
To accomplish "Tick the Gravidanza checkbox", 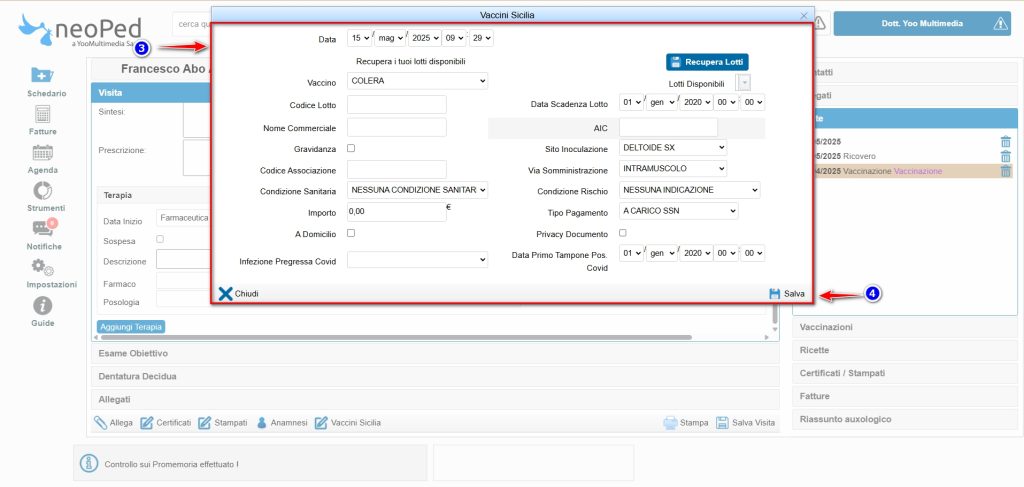I will (x=351, y=148).
